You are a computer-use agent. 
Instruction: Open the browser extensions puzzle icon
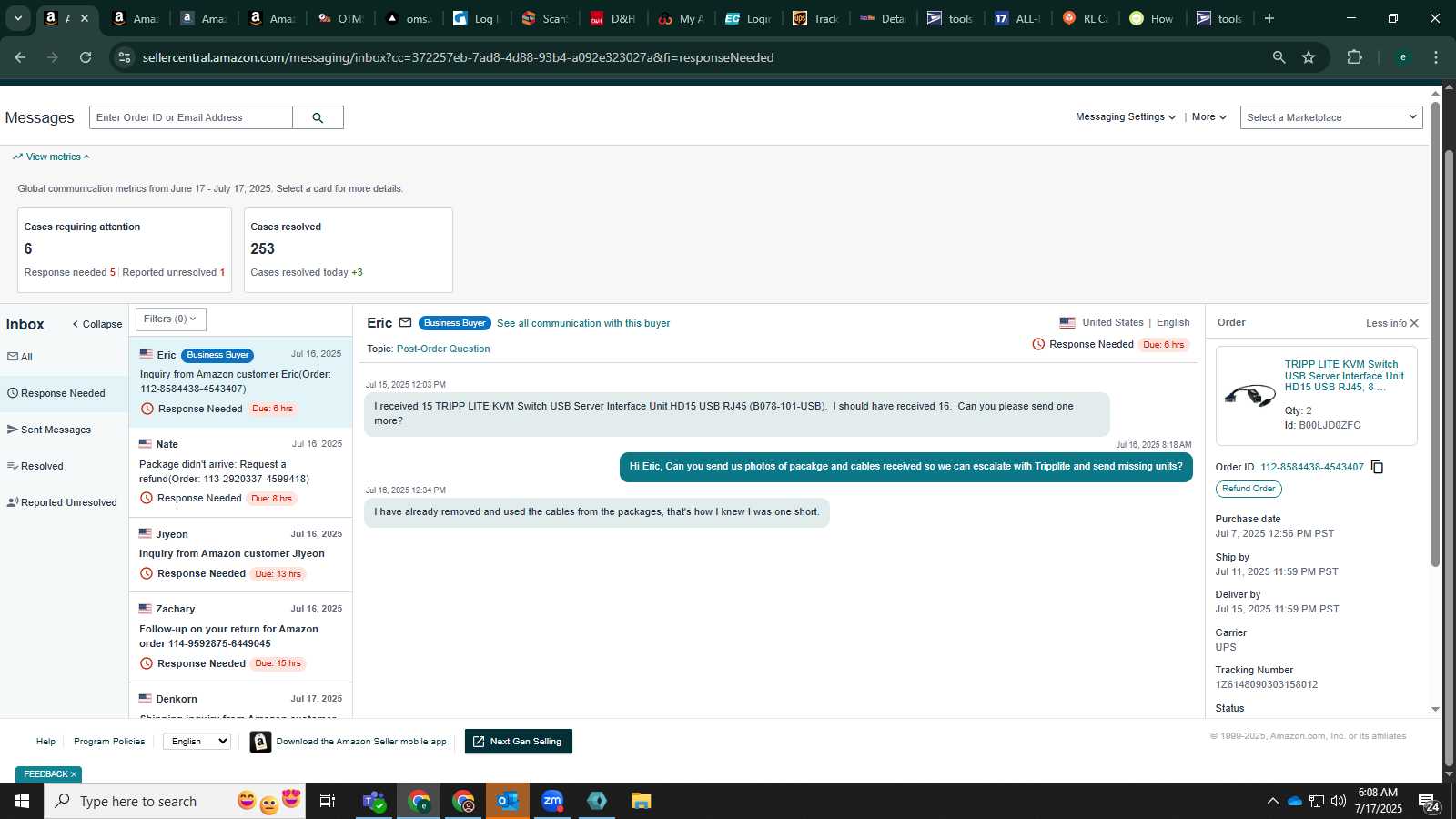(x=1354, y=57)
